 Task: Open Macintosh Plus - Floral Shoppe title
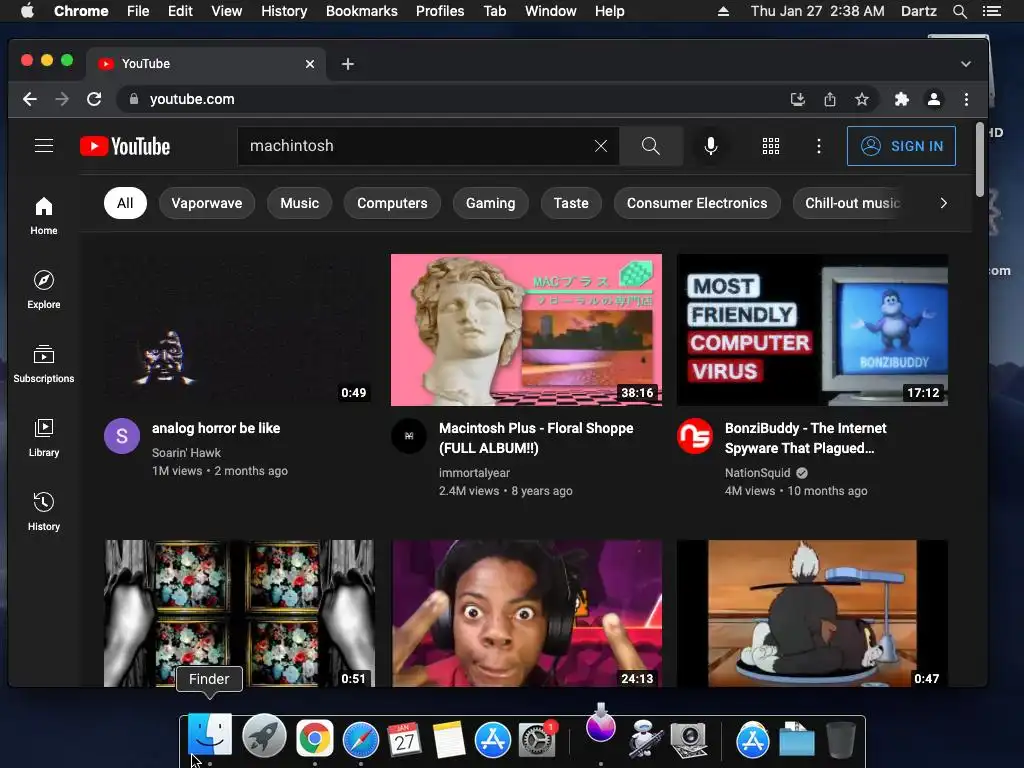tap(536, 438)
